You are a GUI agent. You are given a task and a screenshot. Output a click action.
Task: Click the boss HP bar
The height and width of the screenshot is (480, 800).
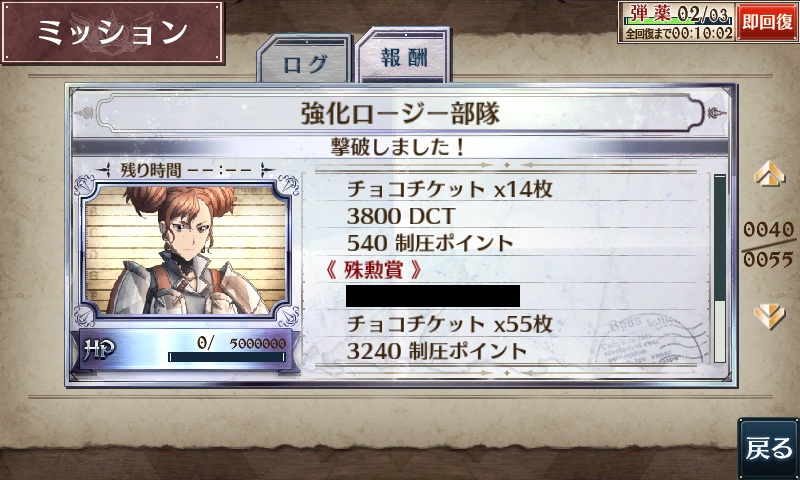click(227, 357)
